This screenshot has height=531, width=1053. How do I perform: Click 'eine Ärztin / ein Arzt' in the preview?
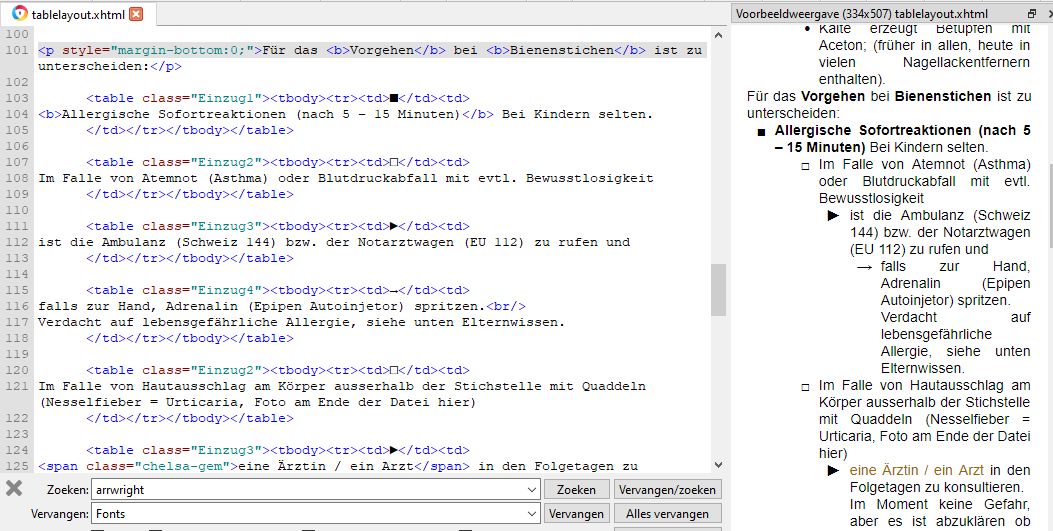coord(916,470)
